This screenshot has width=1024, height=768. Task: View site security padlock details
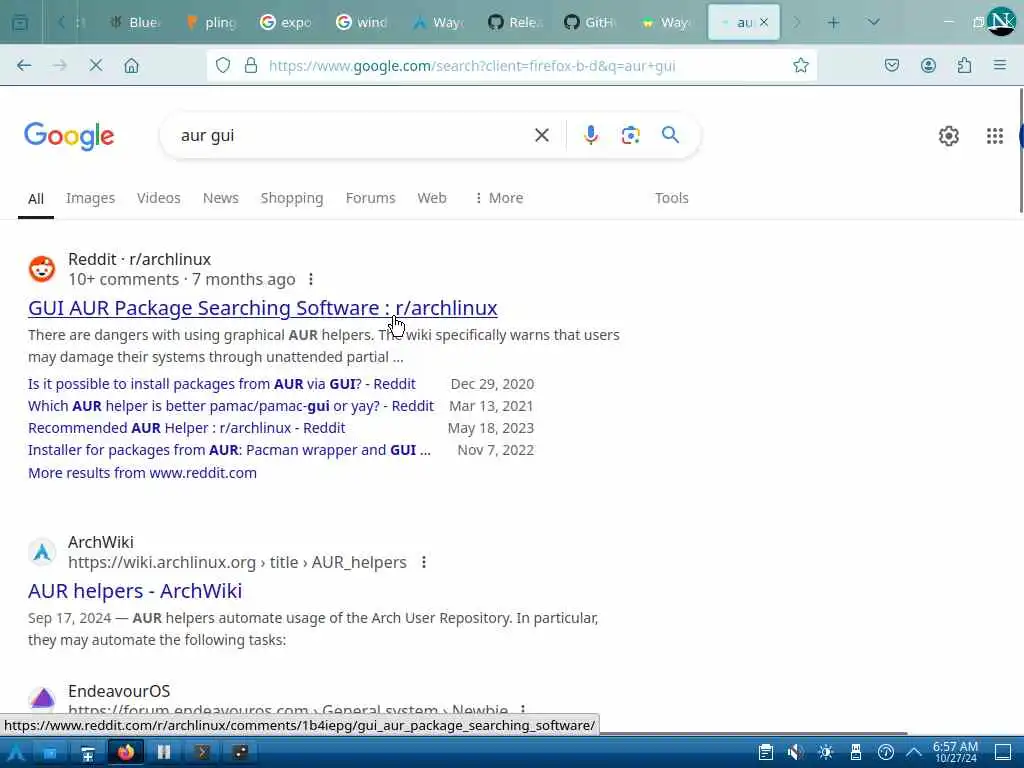point(251,65)
